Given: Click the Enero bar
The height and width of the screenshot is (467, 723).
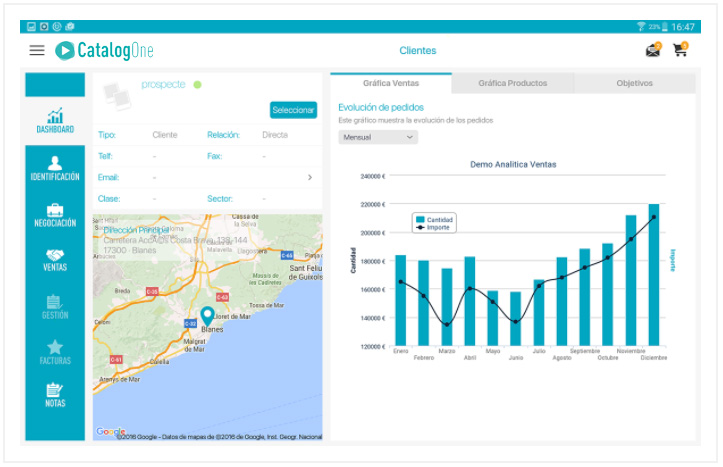Looking at the screenshot, I should pos(401,300).
